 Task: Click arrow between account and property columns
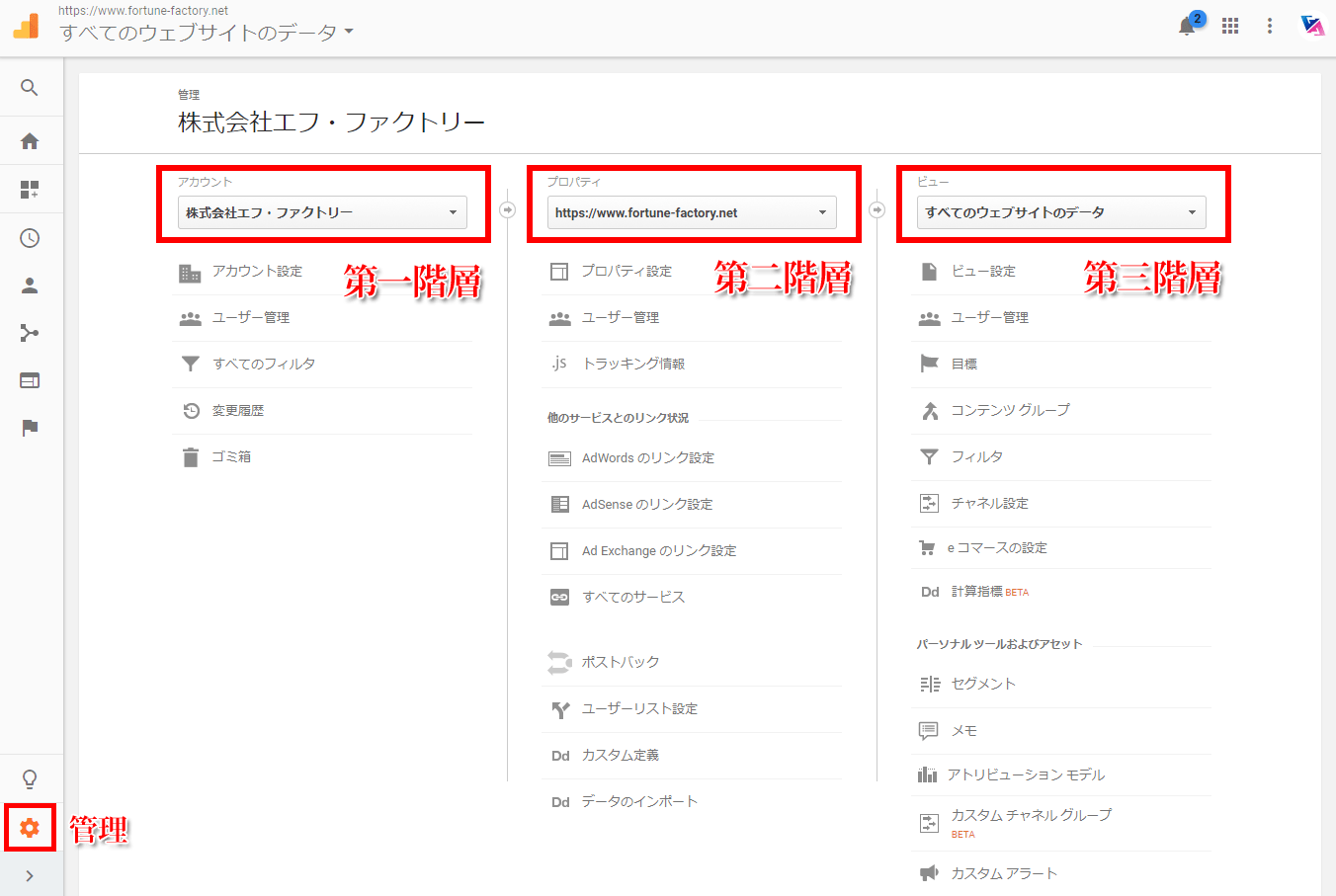pyautogui.click(x=508, y=209)
